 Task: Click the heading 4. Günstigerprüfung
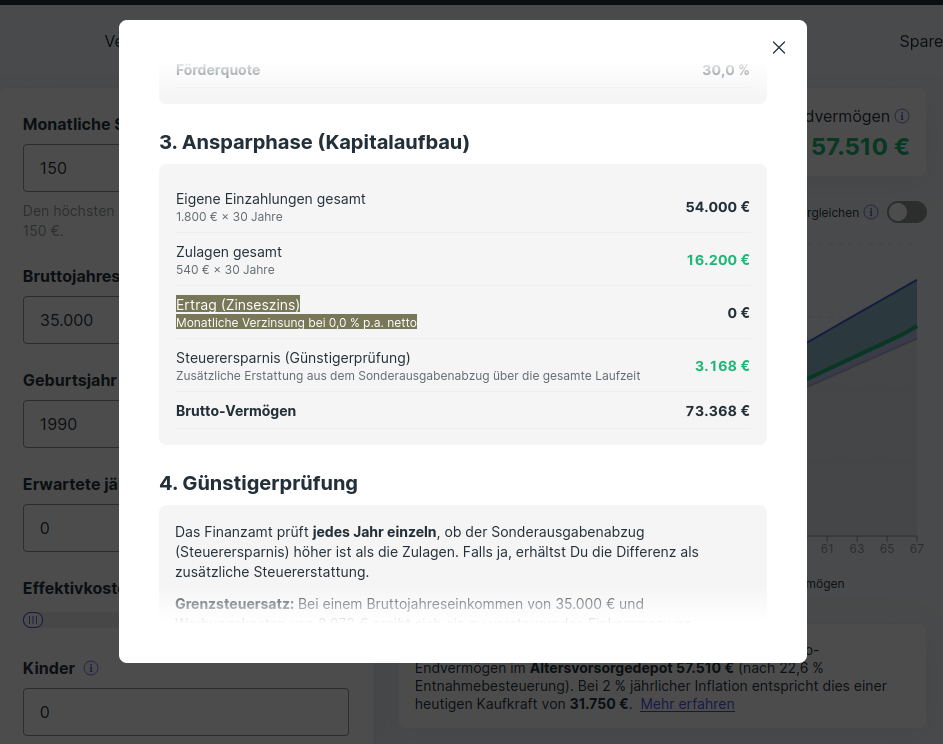pos(259,484)
